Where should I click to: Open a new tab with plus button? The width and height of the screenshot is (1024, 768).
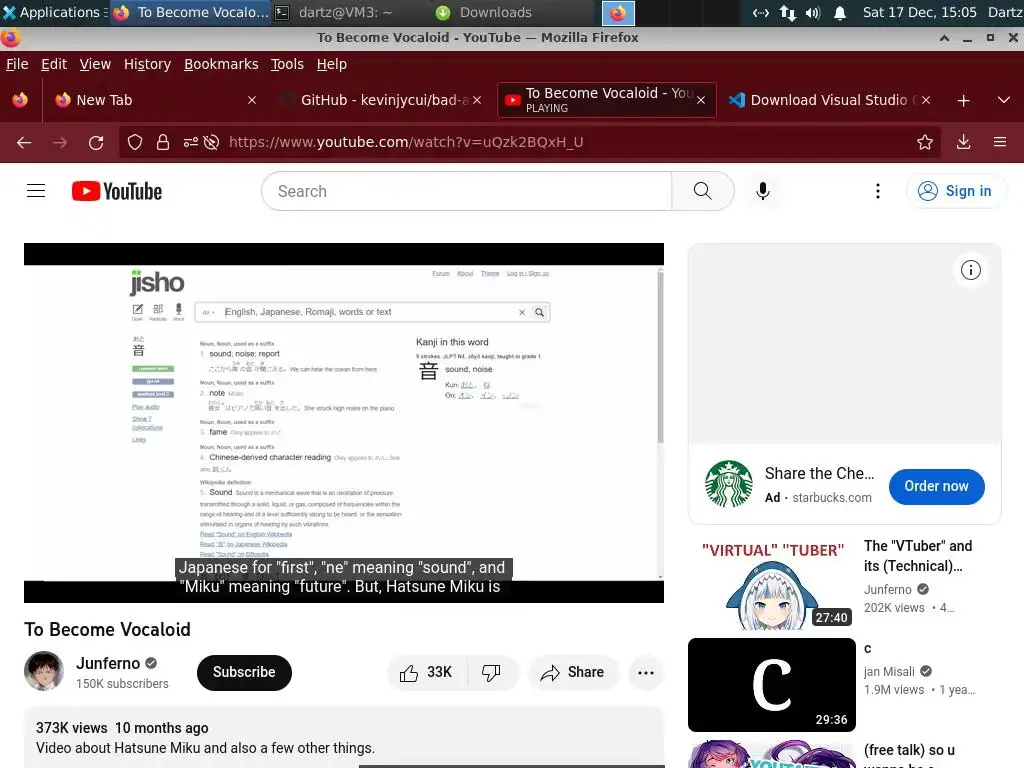pos(963,101)
